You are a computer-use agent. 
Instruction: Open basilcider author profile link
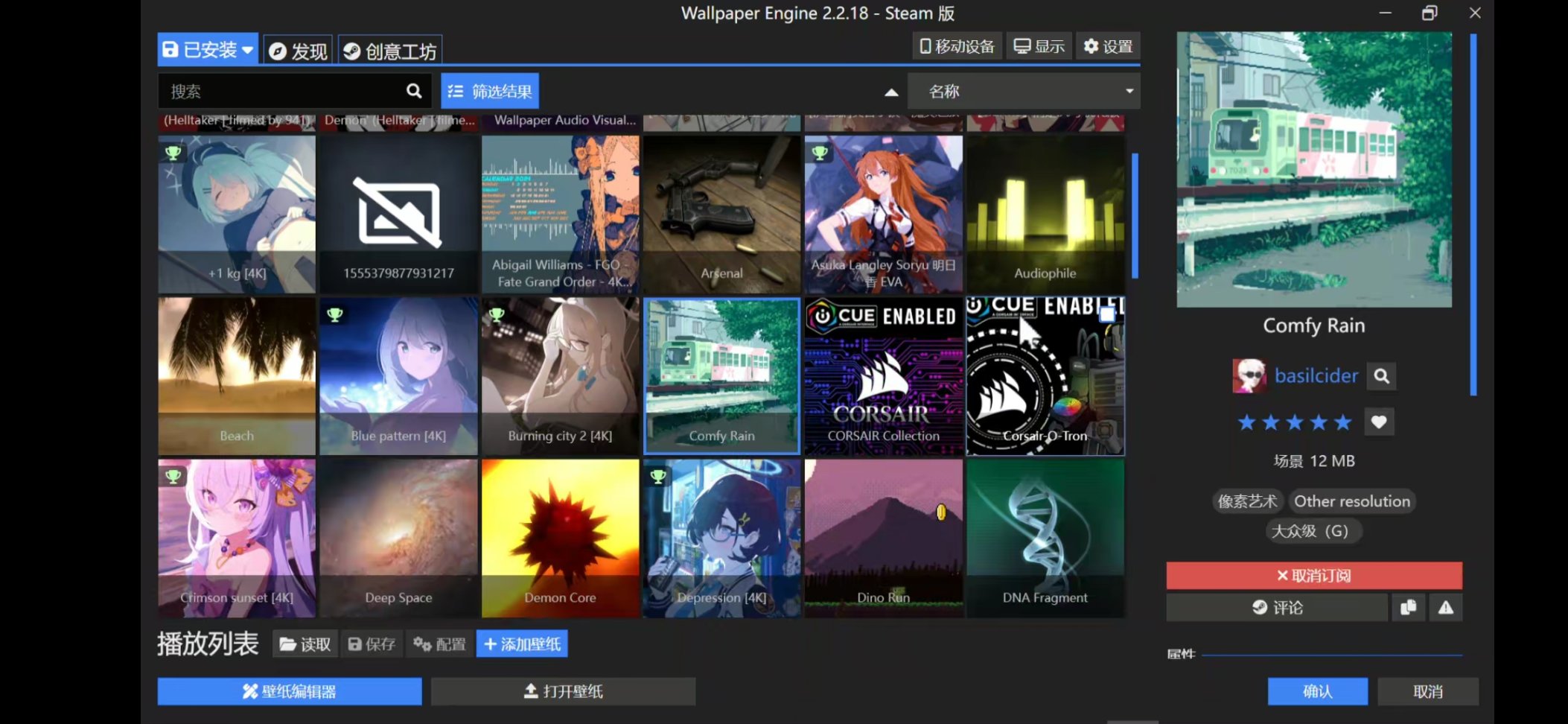[x=1316, y=376]
